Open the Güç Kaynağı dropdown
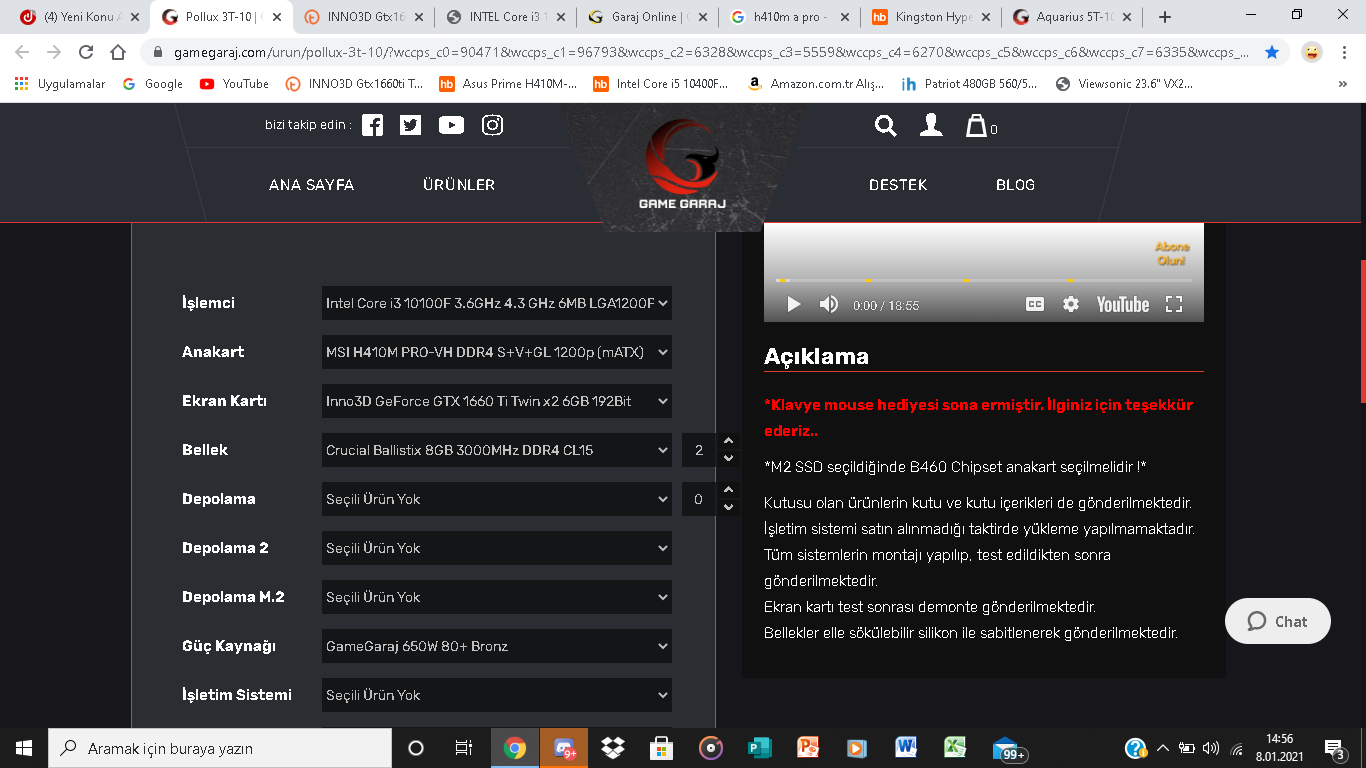Image resolution: width=1366 pixels, height=768 pixels. coord(497,646)
